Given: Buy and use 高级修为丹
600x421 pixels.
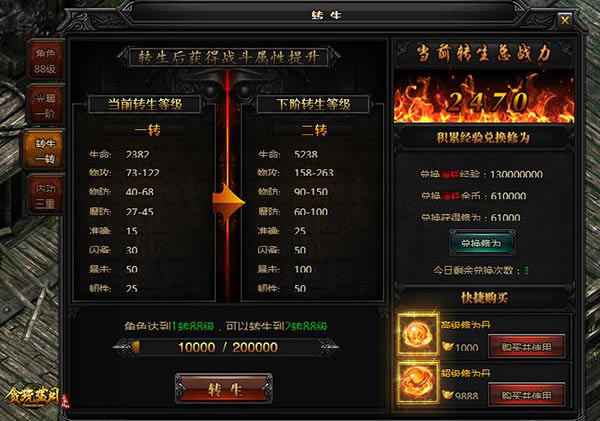Looking at the screenshot, I should [x=526, y=347].
